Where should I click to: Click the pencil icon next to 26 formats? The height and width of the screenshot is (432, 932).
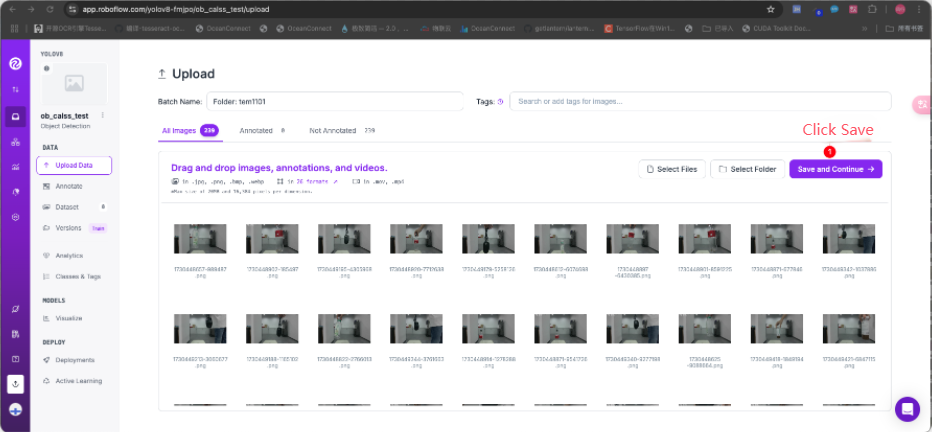(x=335, y=182)
